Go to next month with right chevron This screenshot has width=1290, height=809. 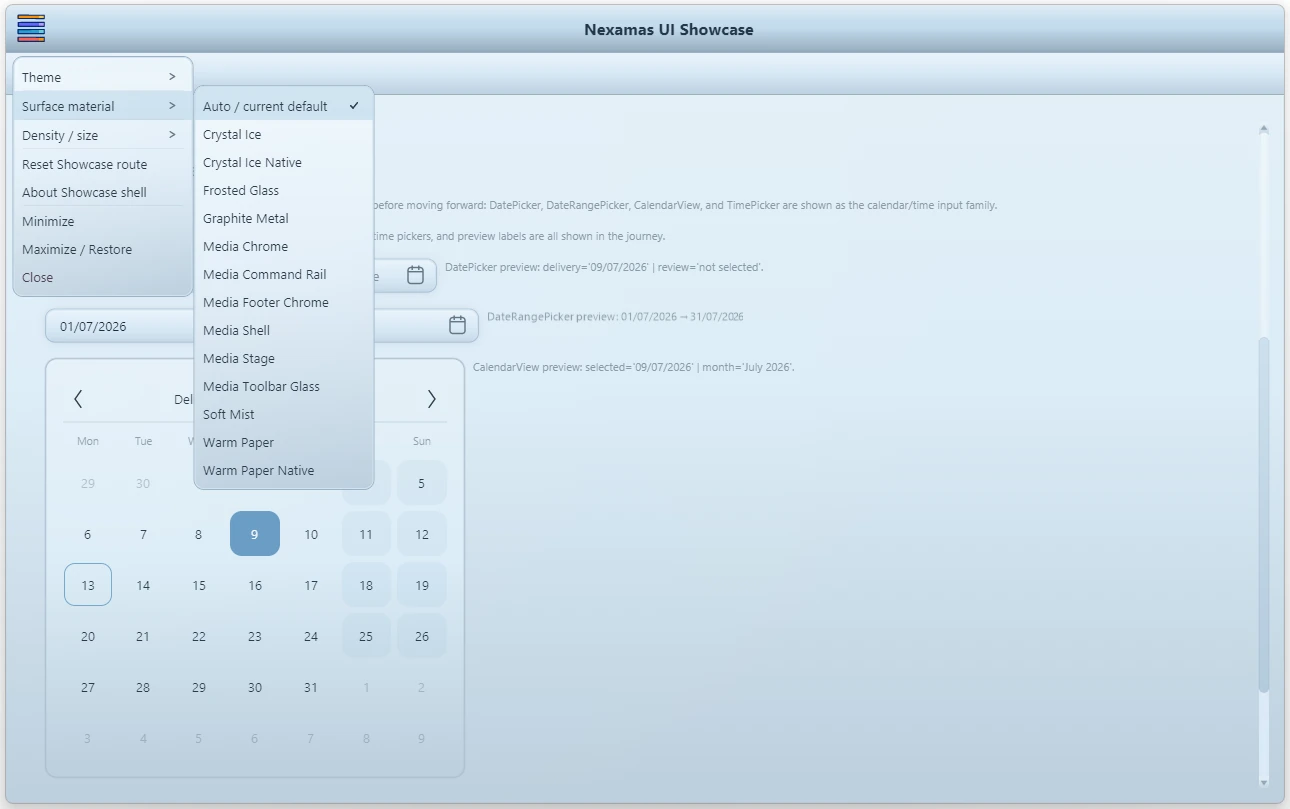pos(431,399)
